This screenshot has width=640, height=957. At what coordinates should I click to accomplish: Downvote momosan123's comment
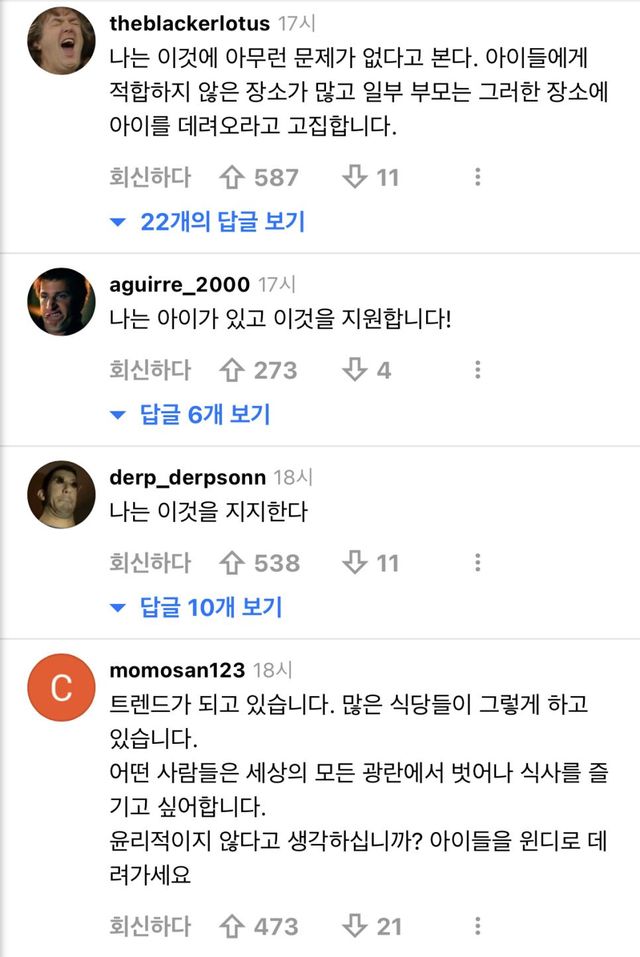[355, 926]
